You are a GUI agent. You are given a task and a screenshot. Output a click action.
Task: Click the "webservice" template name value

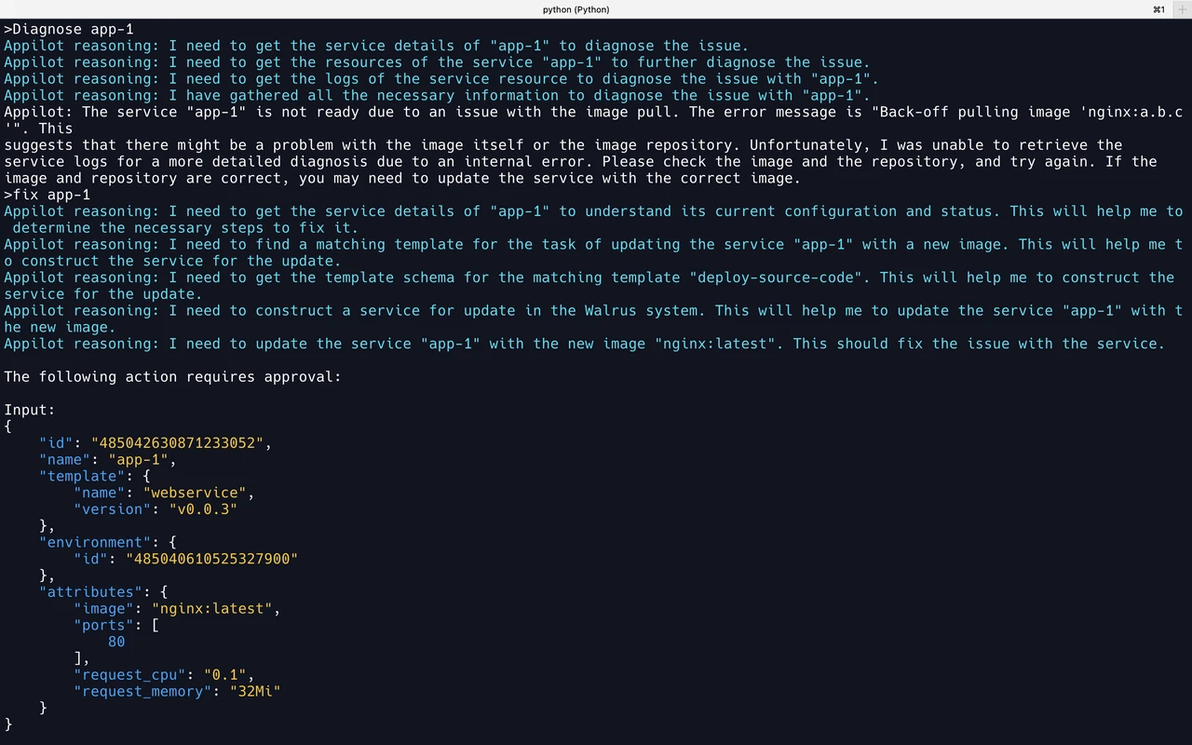(195, 493)
